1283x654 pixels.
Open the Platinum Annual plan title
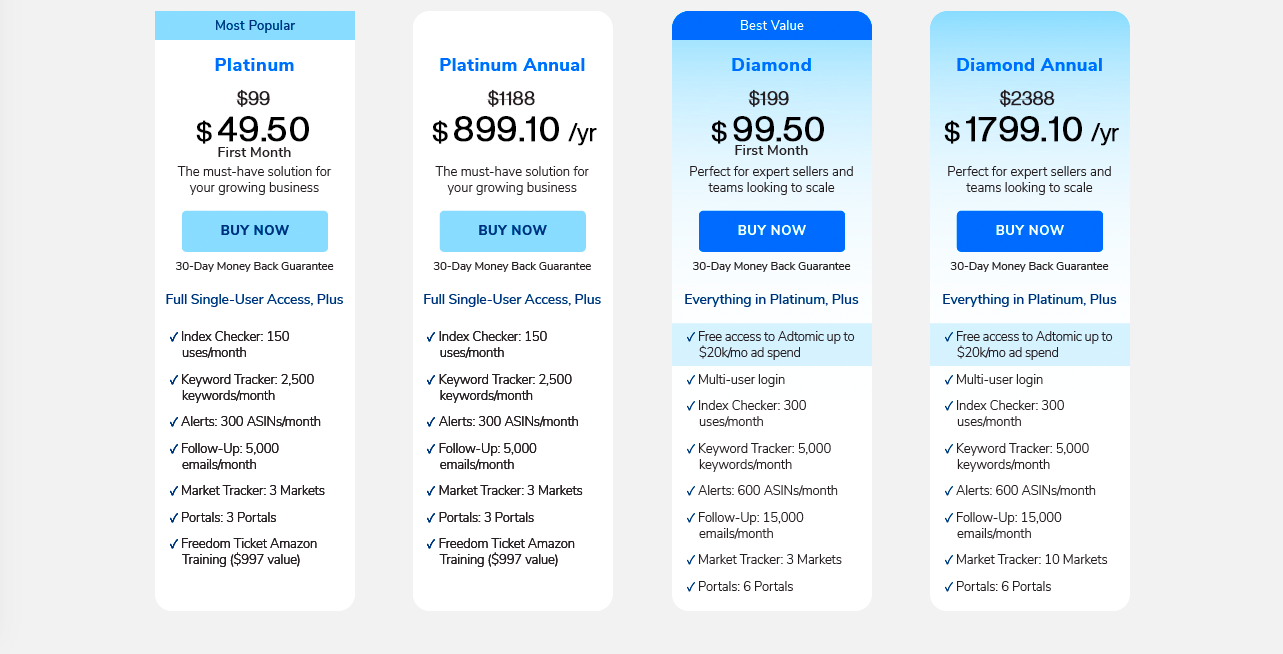[512, 65]
